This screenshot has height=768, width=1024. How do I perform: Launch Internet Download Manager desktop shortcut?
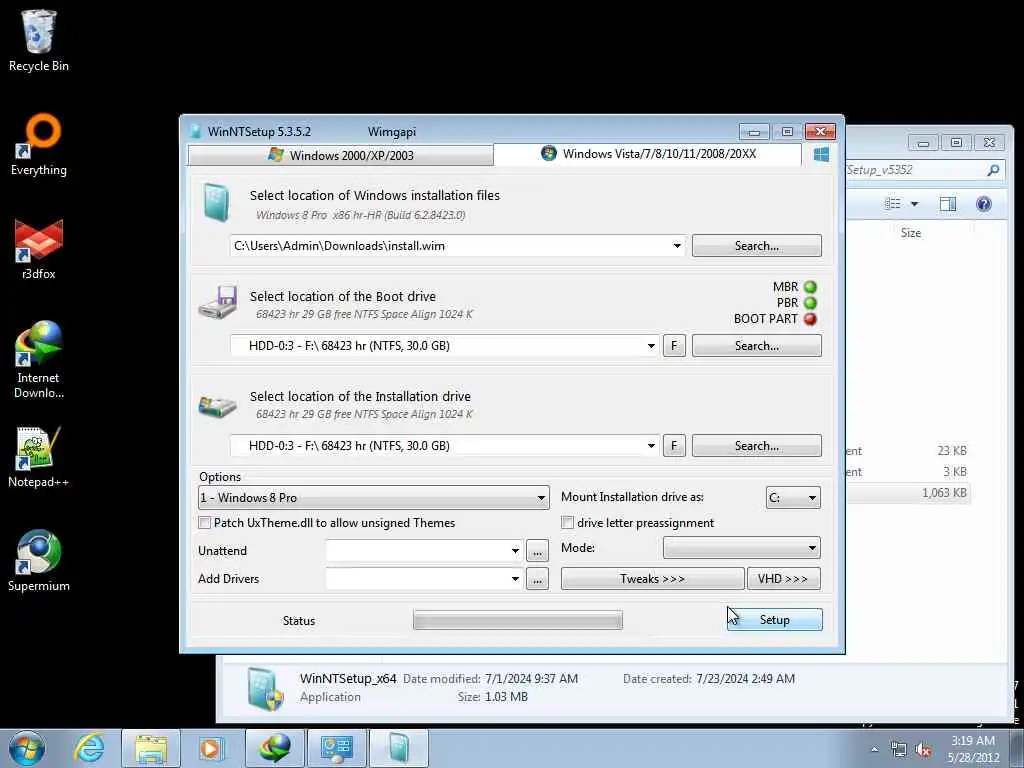click(39, 359)
